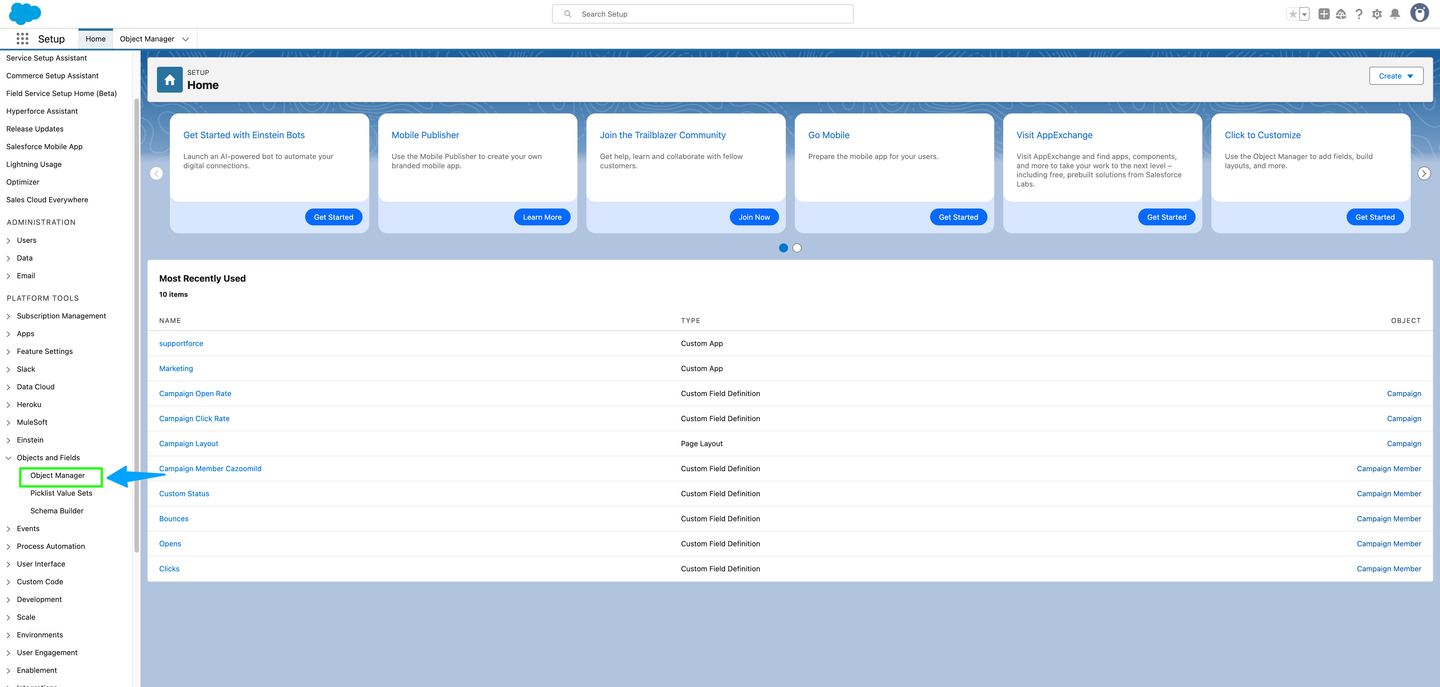Click the favorites star icon
Viewport: 1440px width, 687px height.
1293,14
